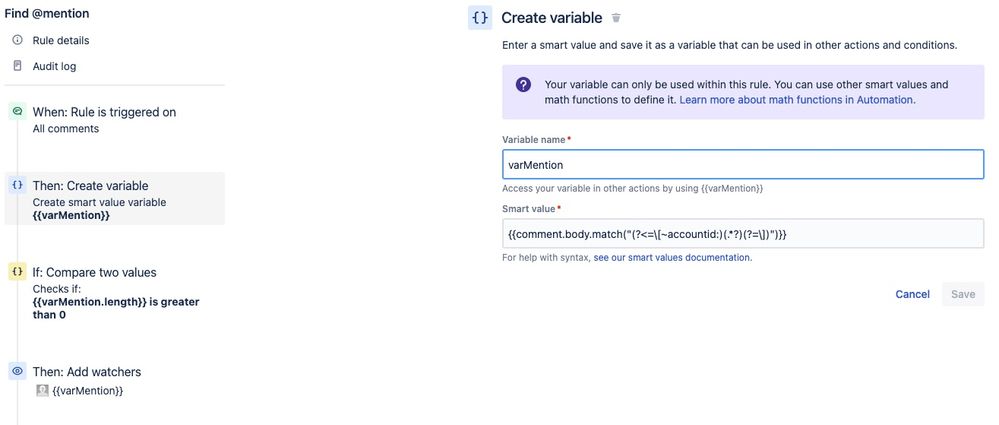Click the user avatar next to {{varMention}}

tap(43, 391)
